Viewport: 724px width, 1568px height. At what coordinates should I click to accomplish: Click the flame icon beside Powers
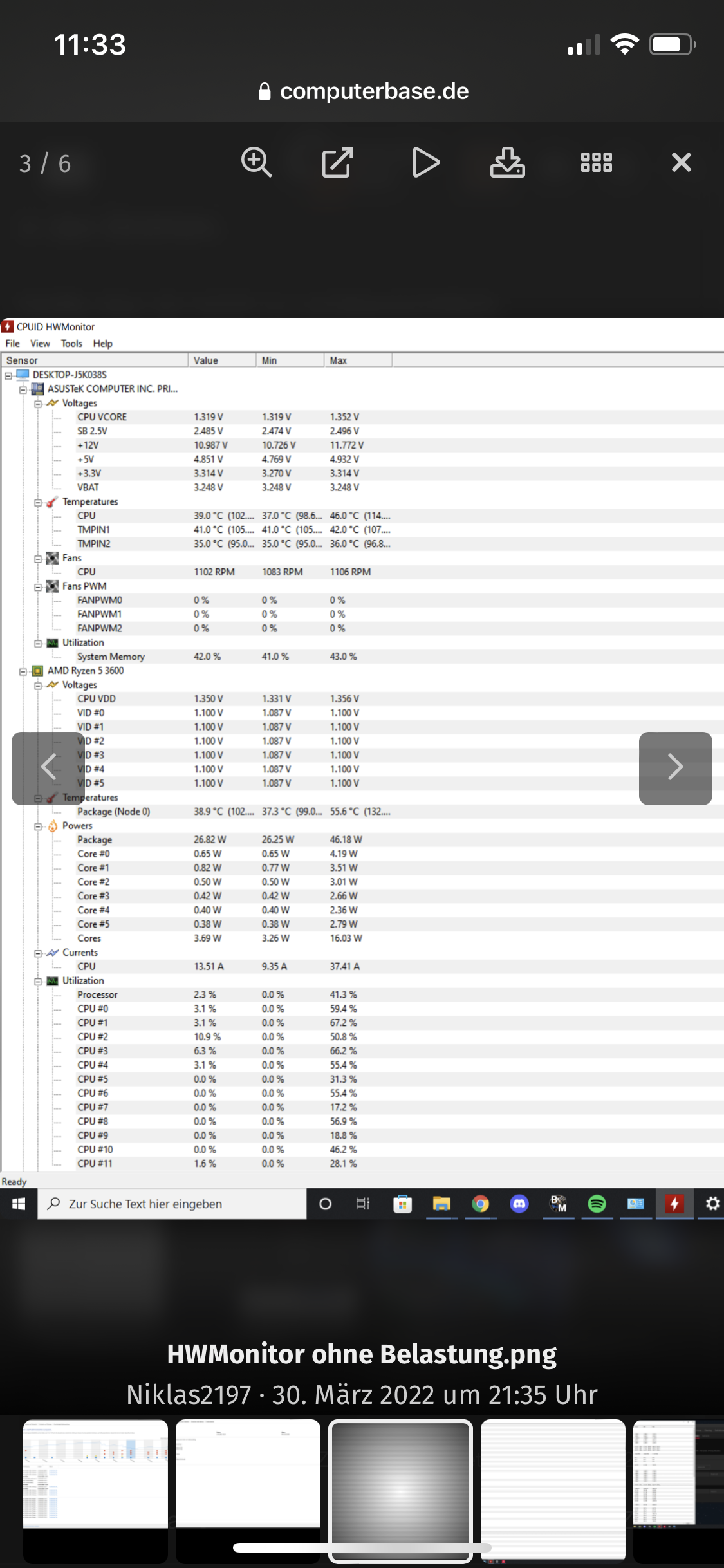(53, 826)
